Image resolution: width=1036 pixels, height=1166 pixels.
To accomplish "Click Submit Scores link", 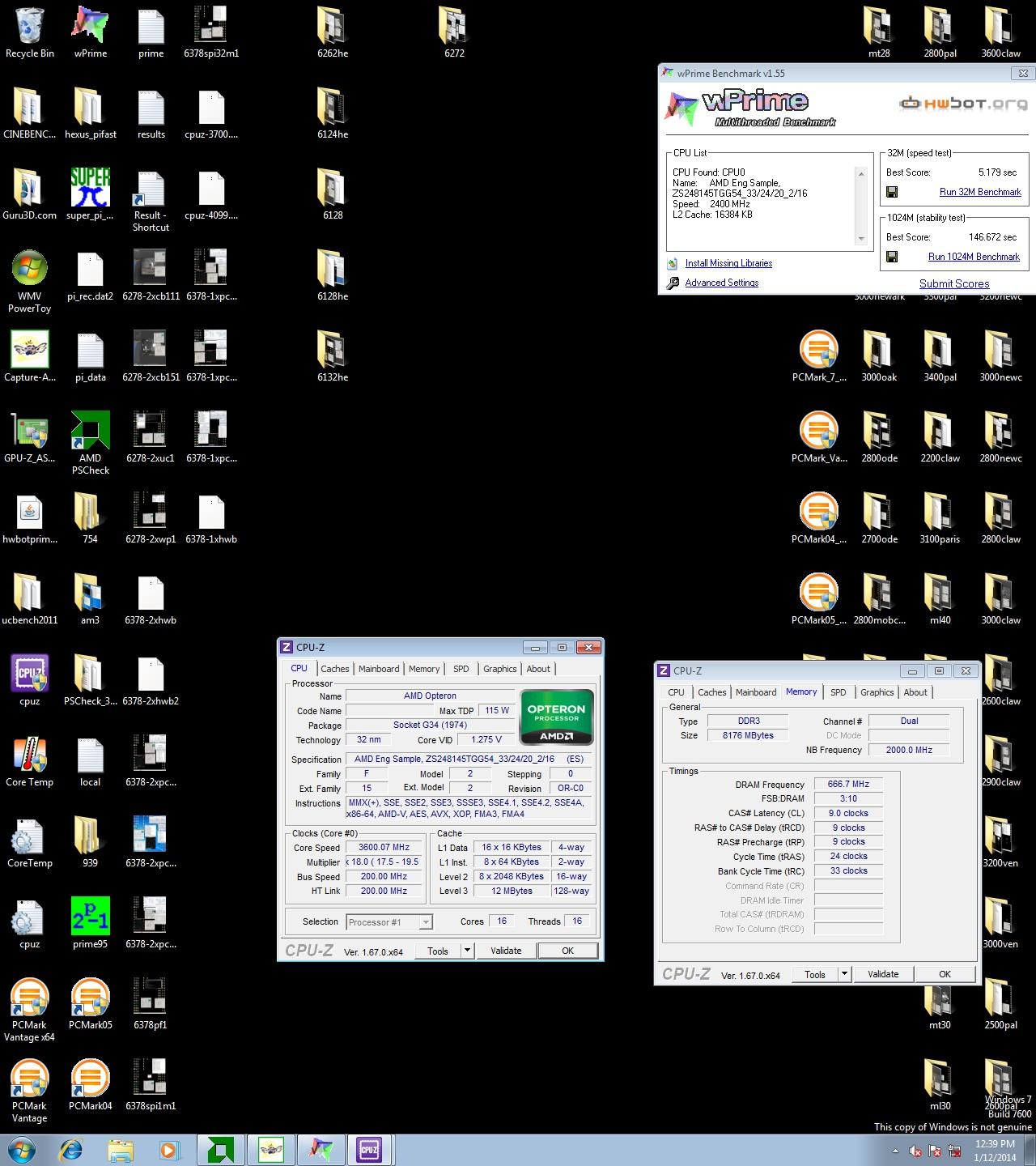I will click(x=954, y=283).
